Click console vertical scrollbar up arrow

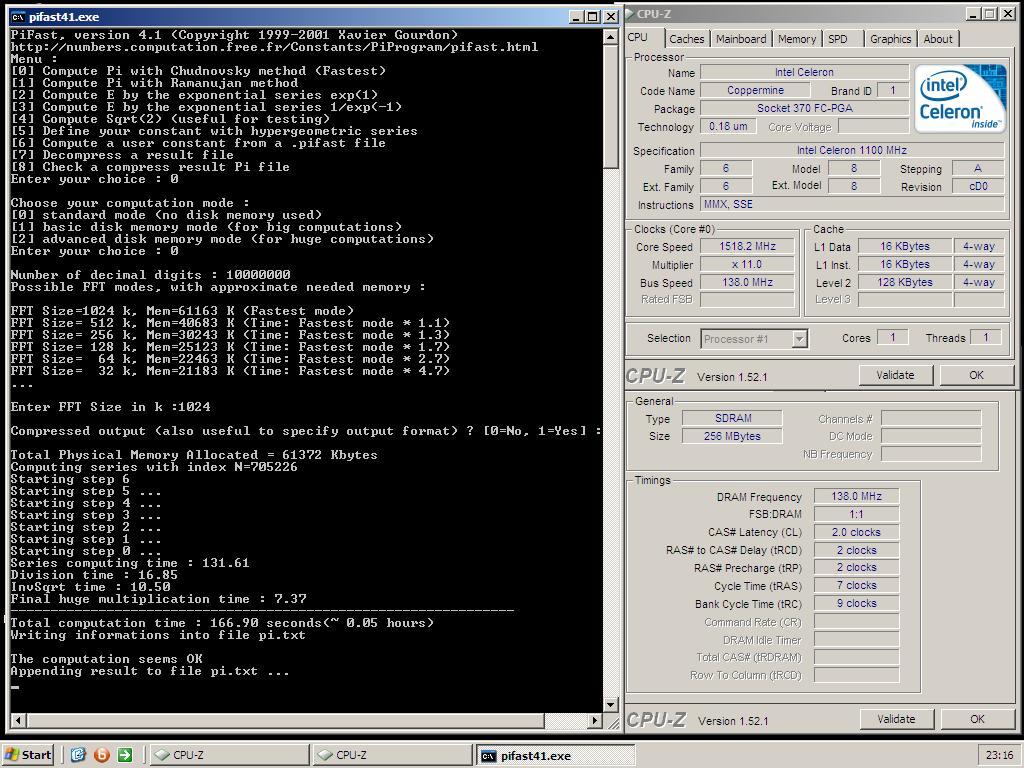pos(611,37)
